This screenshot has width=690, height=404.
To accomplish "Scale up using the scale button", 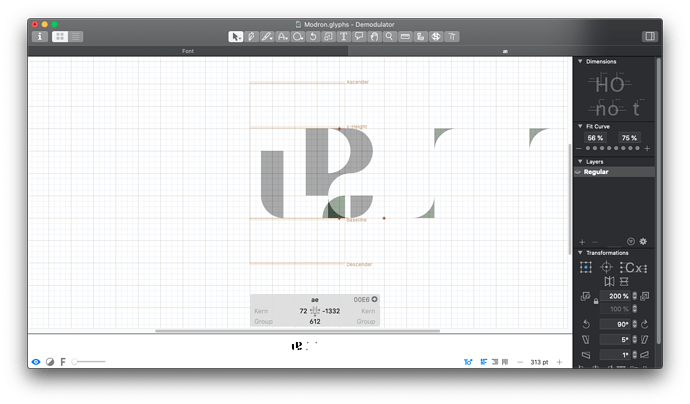I will pyautogui.click(x=645, y=296).
